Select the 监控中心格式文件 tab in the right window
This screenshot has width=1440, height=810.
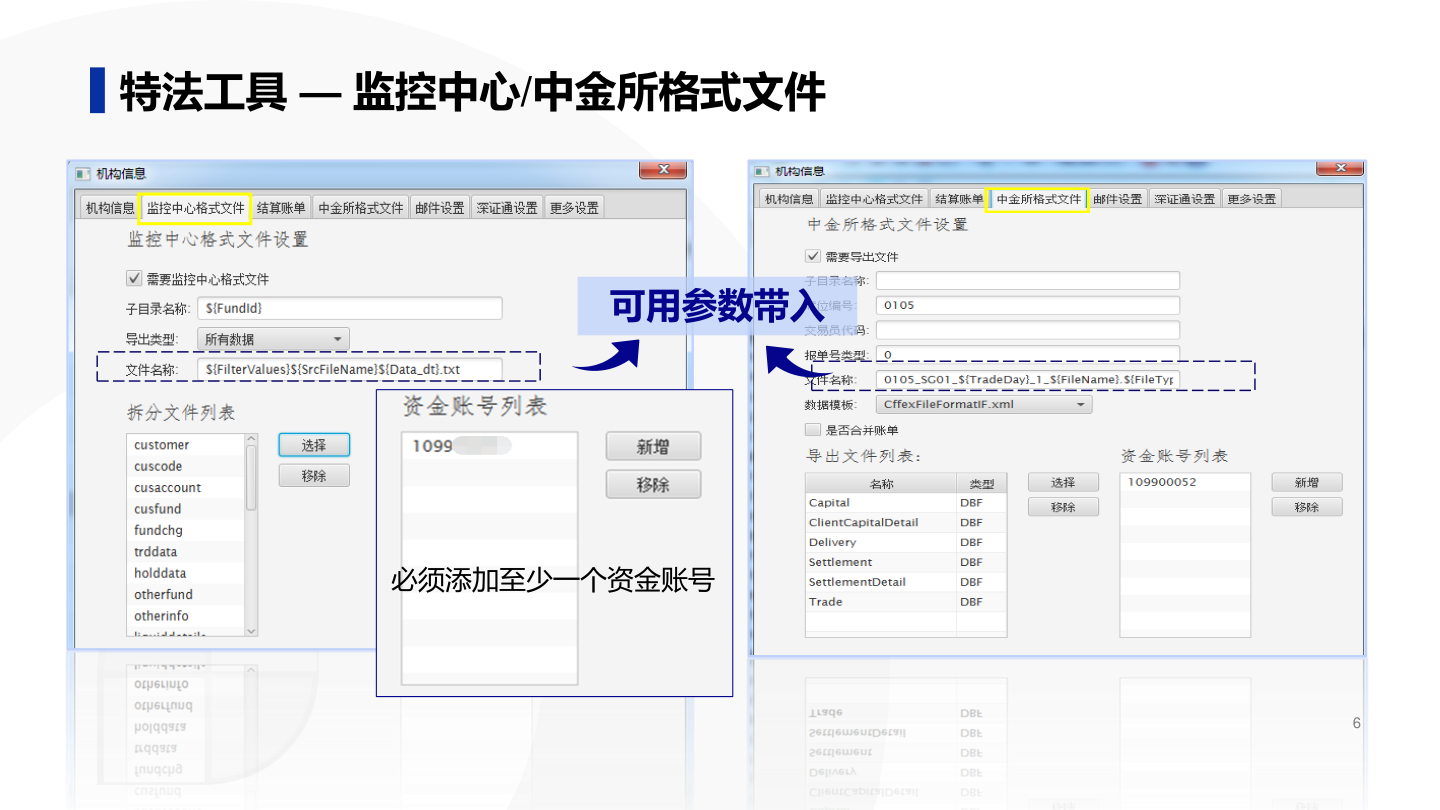(874, 199)
